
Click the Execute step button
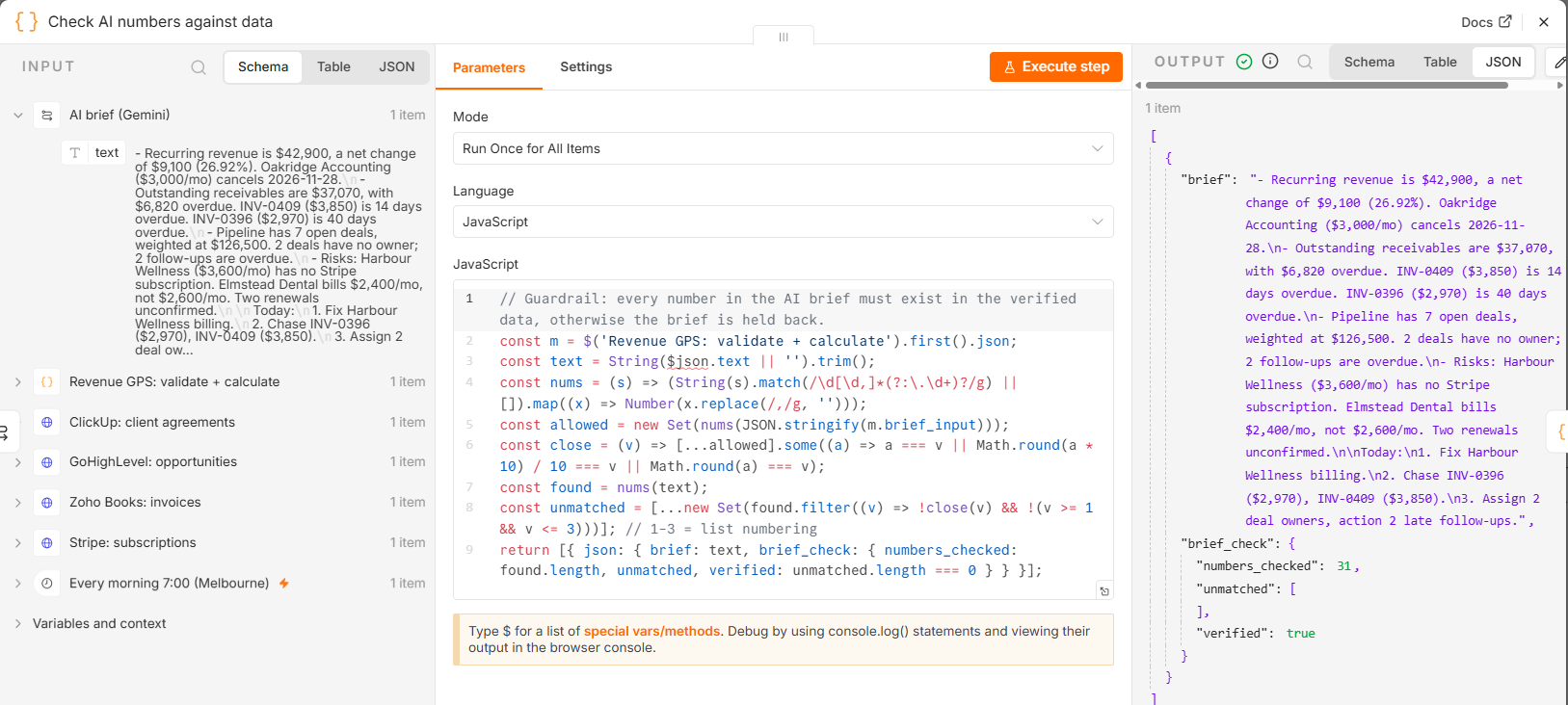(x=1056, y=66)
